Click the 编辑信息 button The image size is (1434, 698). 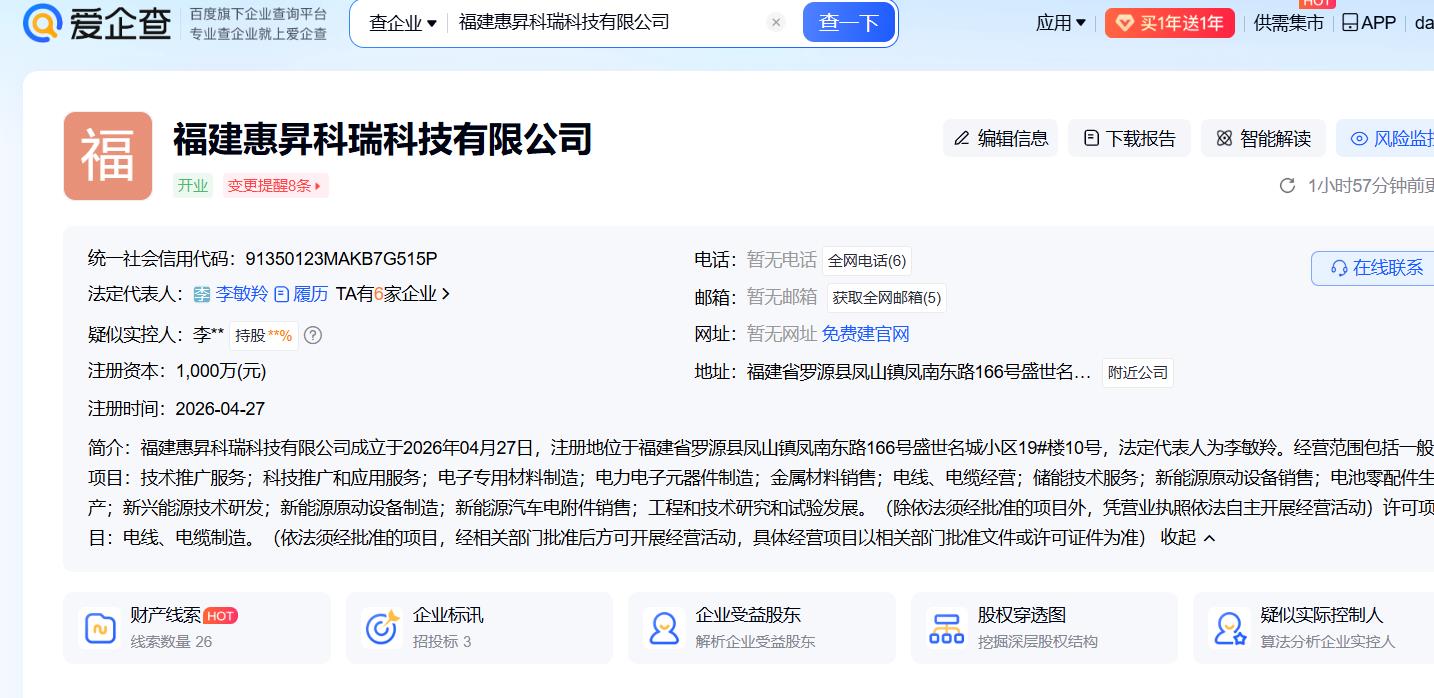pos(1000,138)
